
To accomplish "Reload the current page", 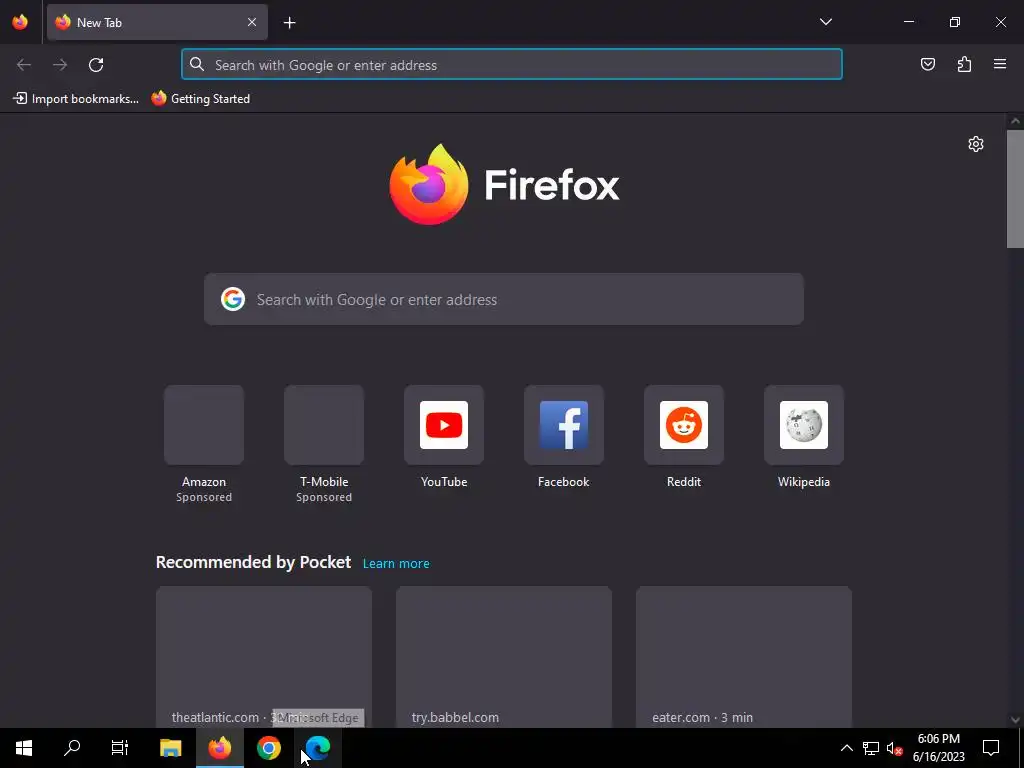I will pos(96,65).
